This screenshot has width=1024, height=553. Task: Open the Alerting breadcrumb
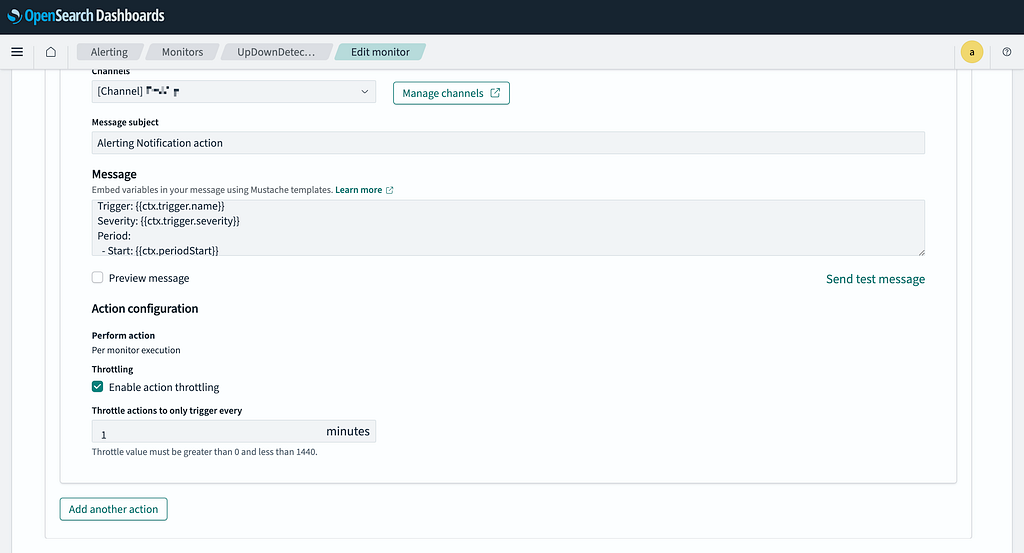click(x=109, y=52)
